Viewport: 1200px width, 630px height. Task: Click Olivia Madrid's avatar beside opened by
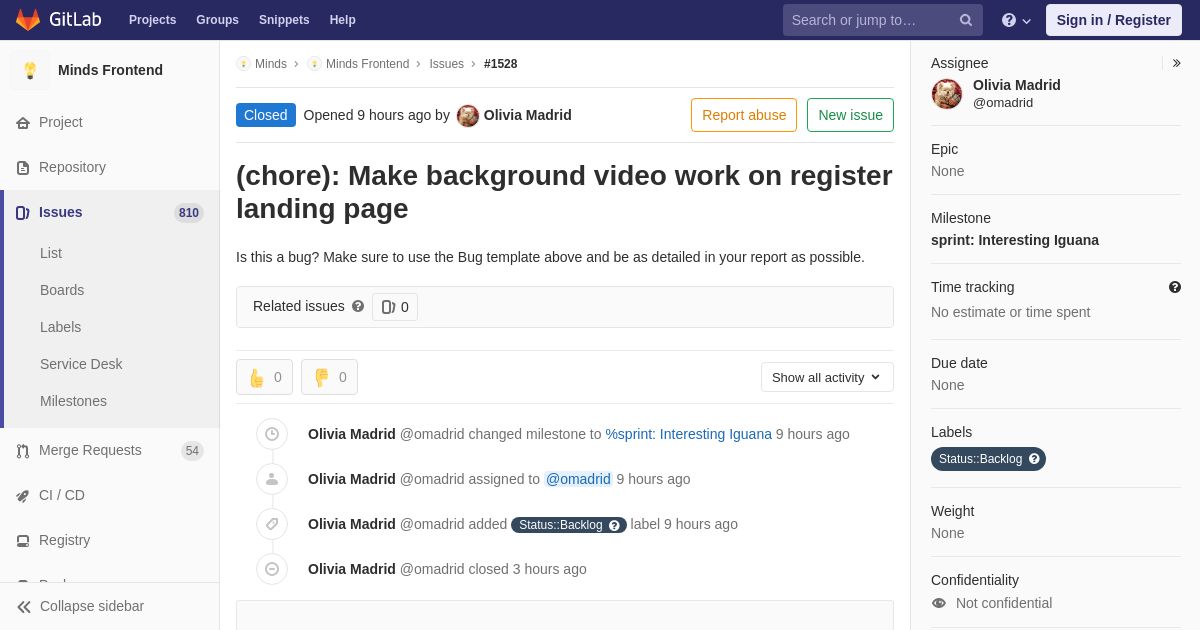pos(468,116)
